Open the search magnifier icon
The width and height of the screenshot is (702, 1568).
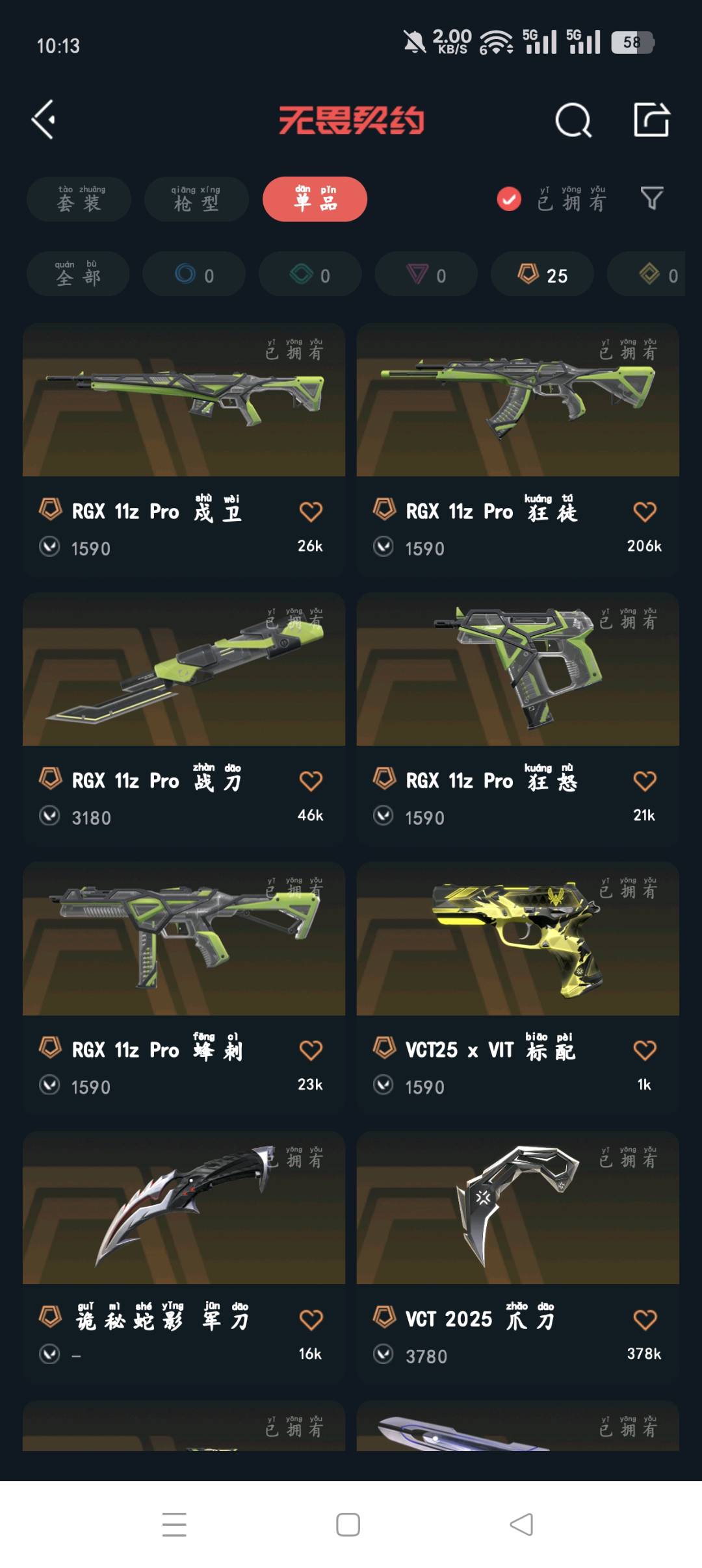(573, 120)
